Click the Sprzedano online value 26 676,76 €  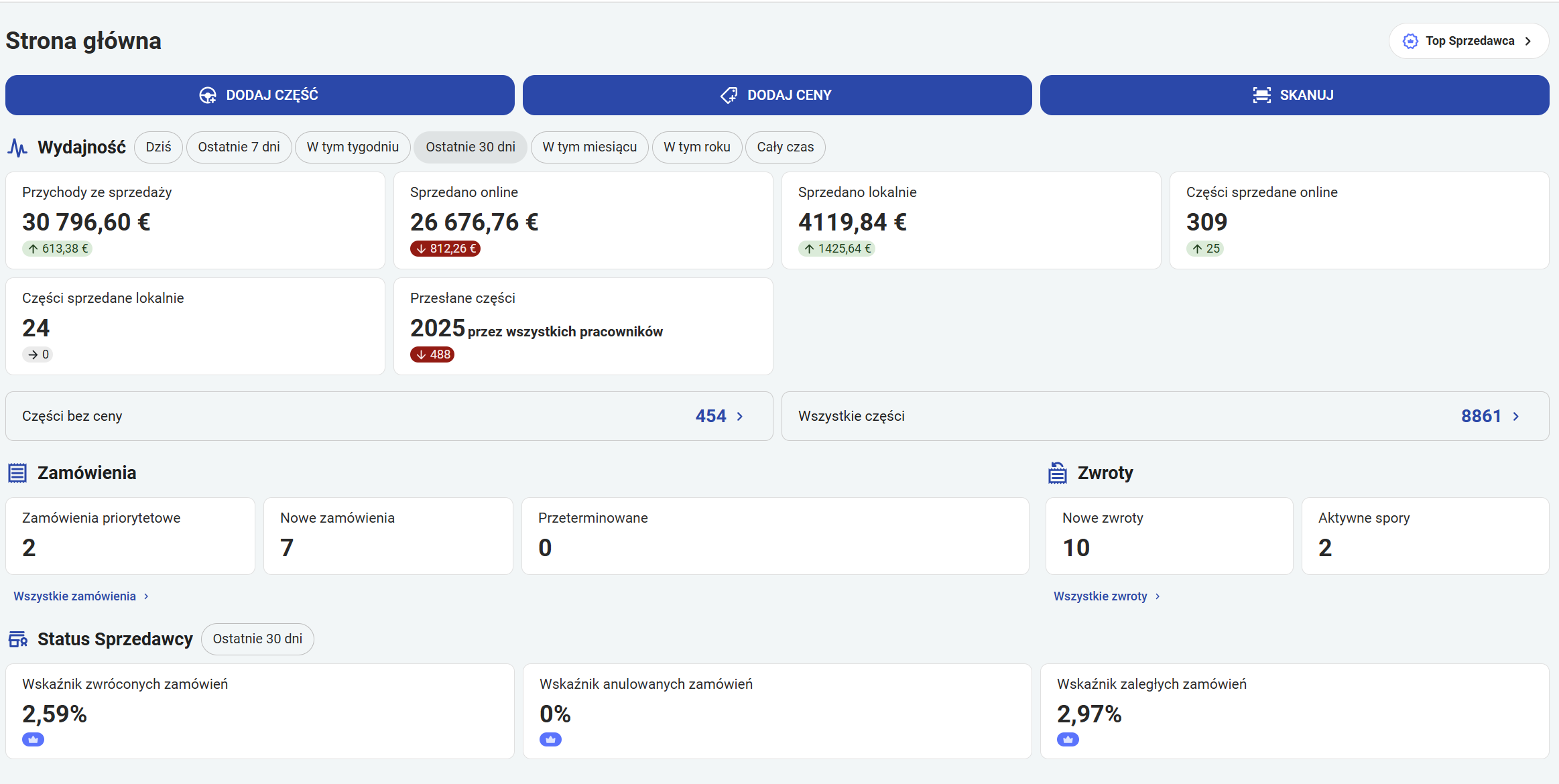(x=475, y=222)
